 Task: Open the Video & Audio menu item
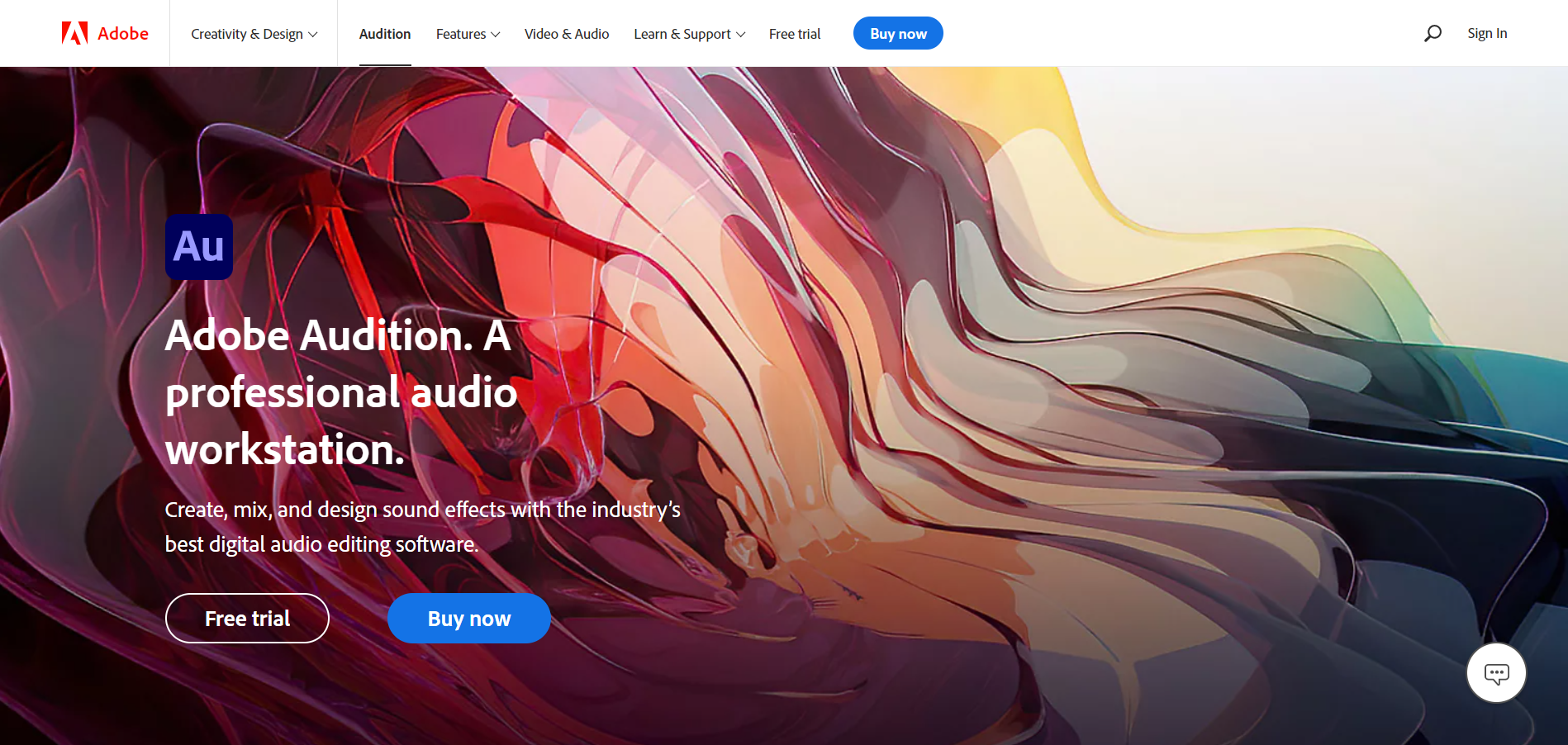coord(567,34)
